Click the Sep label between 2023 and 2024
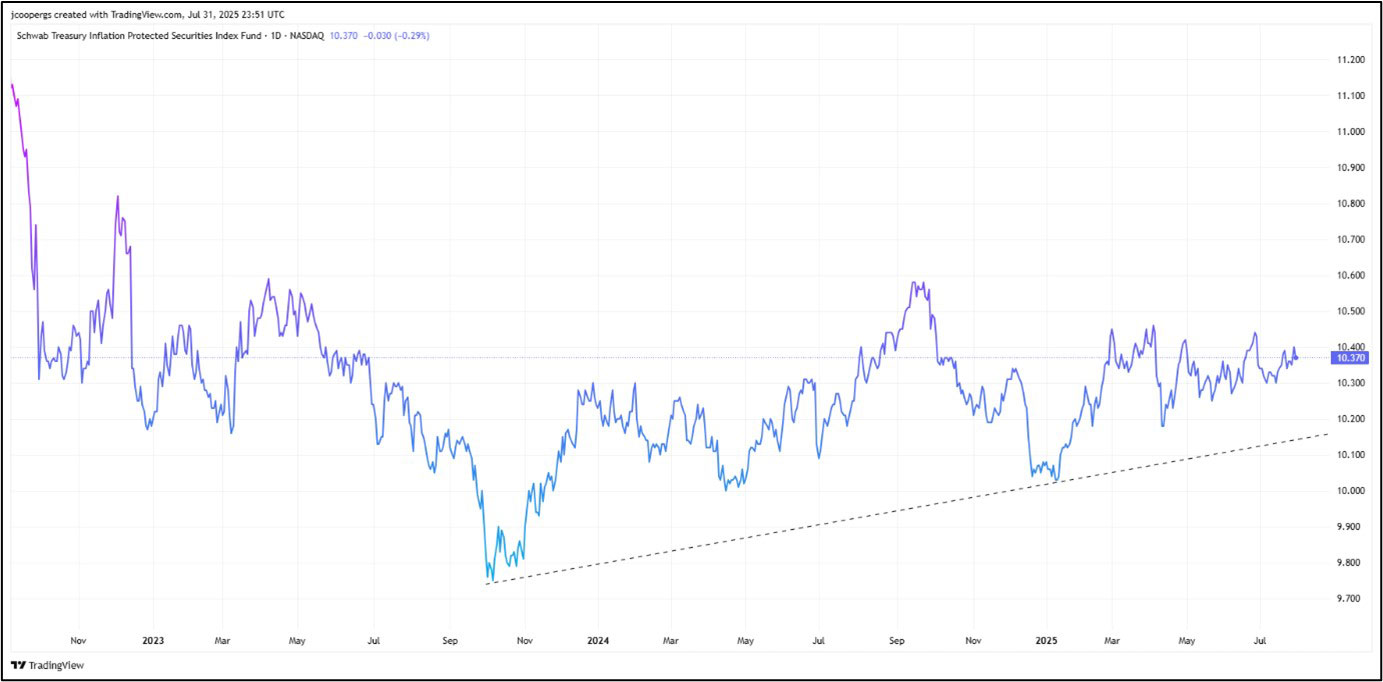The height and width of the screenshot is (682, 1383). [449, 640]
